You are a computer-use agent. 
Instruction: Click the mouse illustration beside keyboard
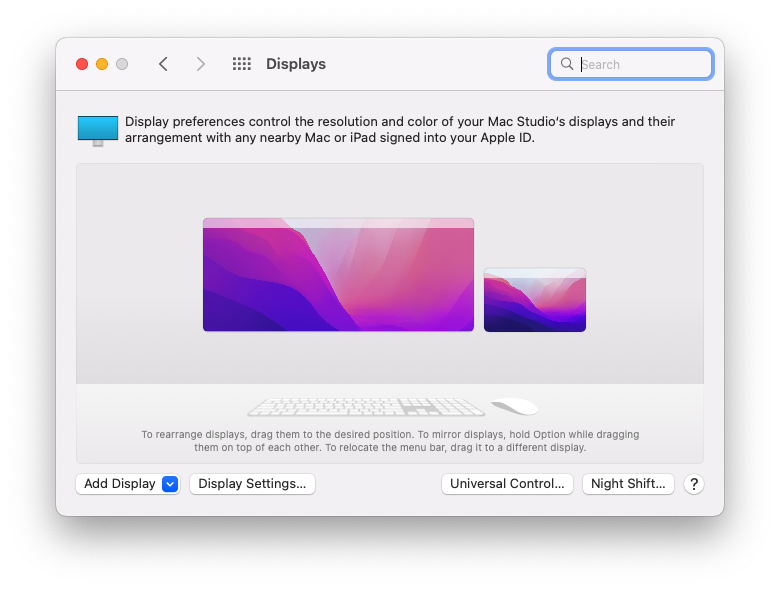click(x=515, y=406)
